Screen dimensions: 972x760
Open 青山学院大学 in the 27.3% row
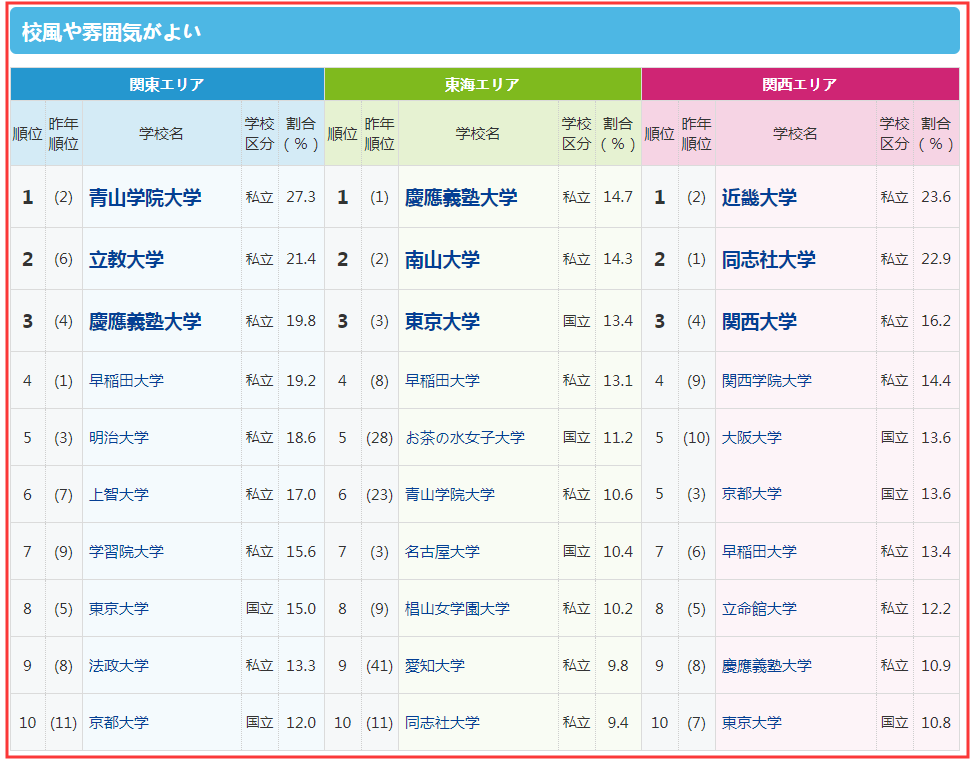[x=145, y=197]
